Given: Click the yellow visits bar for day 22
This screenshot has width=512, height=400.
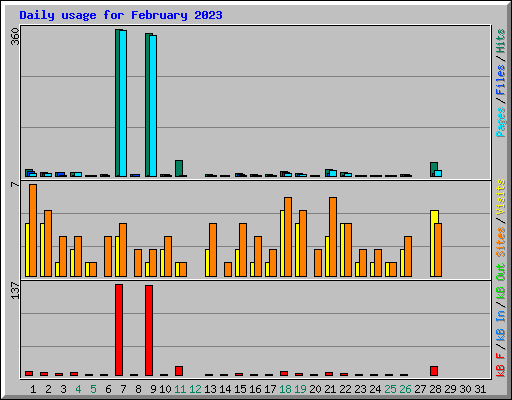Looking at the screenshot, I should click(342, 250).
